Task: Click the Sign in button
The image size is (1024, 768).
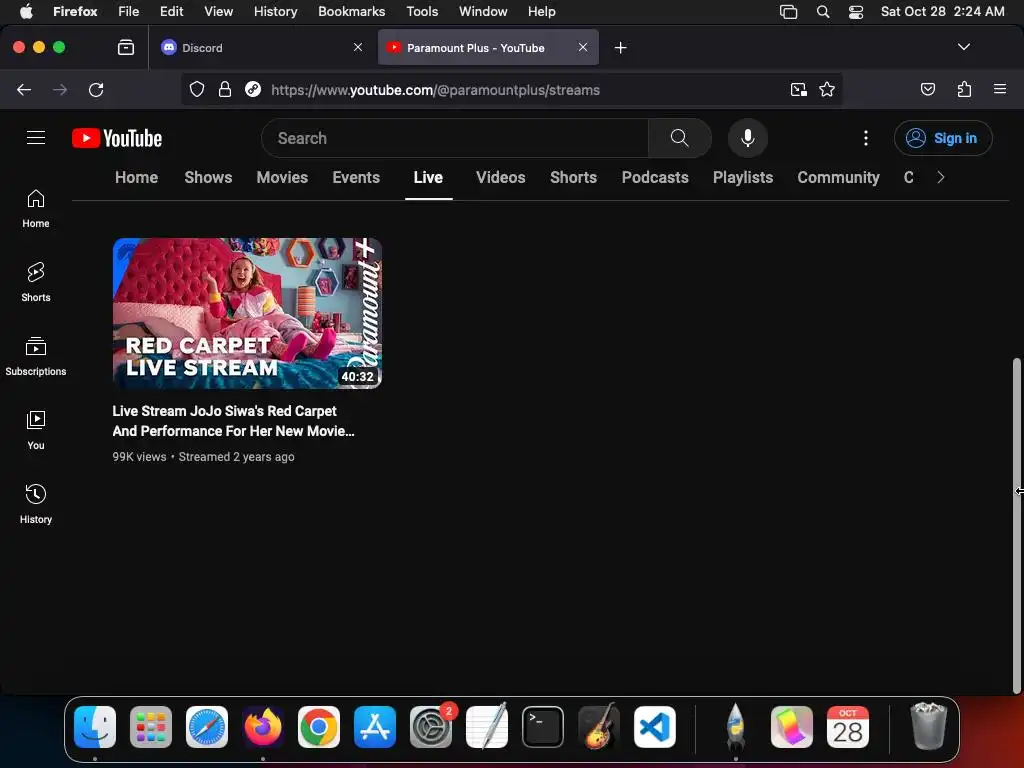Action: [943, 138]
